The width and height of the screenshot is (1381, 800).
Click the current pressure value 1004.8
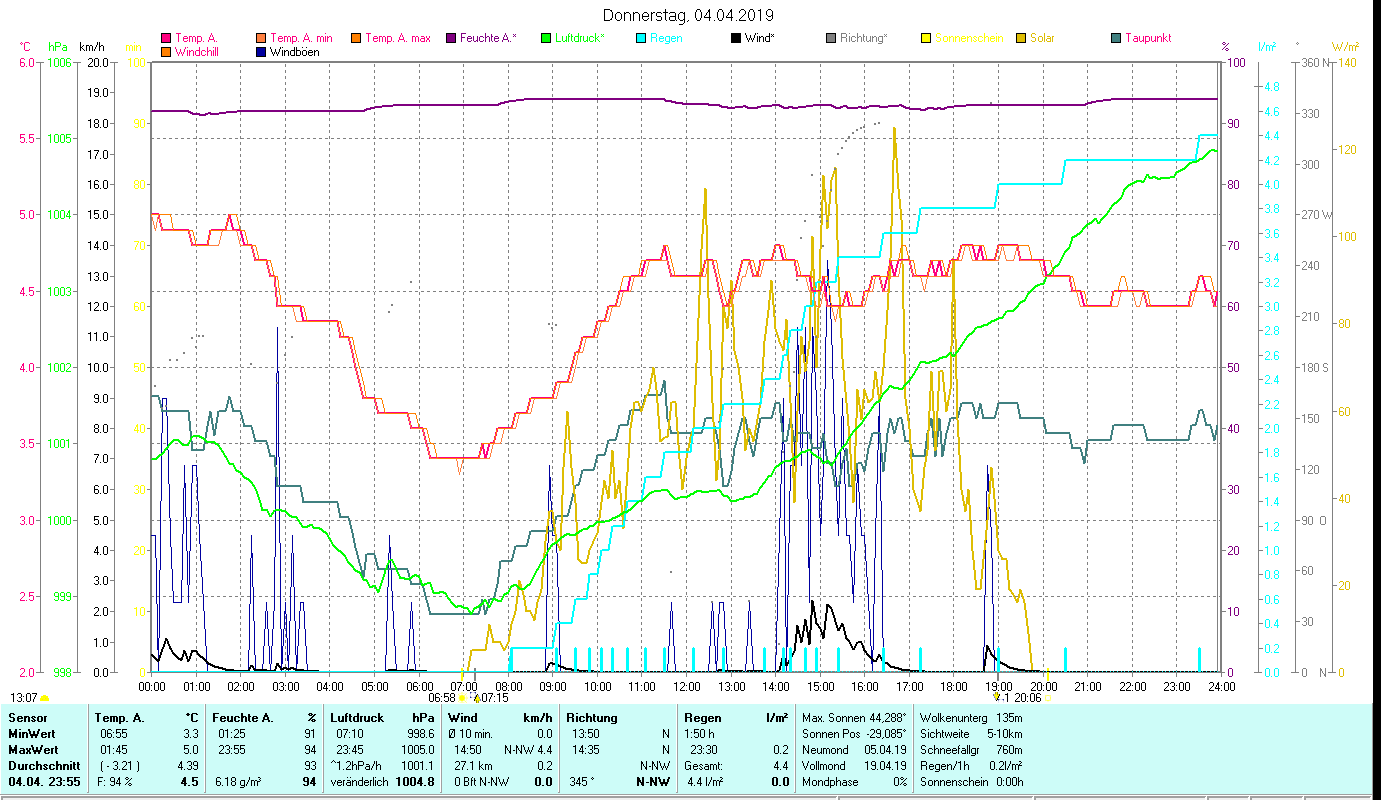coord(415,782)
